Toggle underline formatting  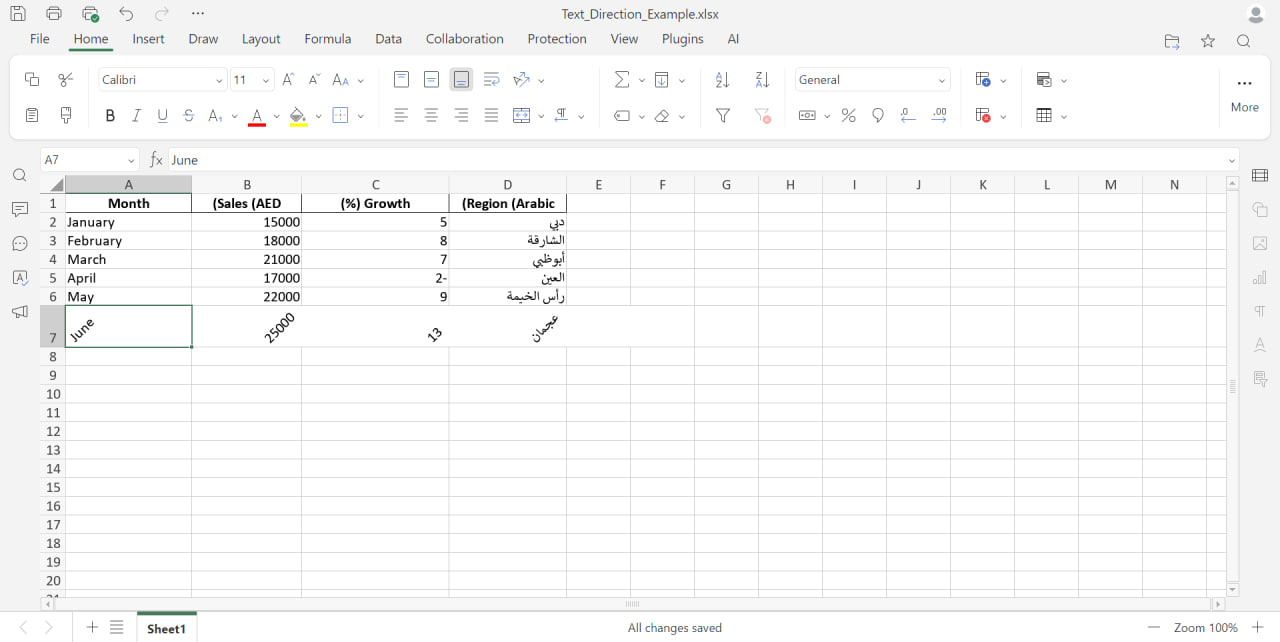coord(162,115)
